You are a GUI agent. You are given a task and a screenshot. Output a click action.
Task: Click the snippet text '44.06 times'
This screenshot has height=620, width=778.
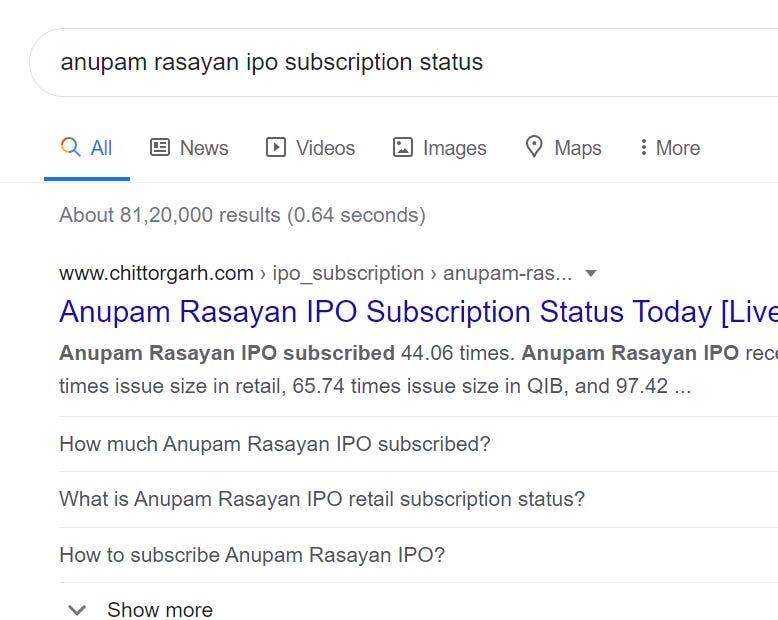457,353
